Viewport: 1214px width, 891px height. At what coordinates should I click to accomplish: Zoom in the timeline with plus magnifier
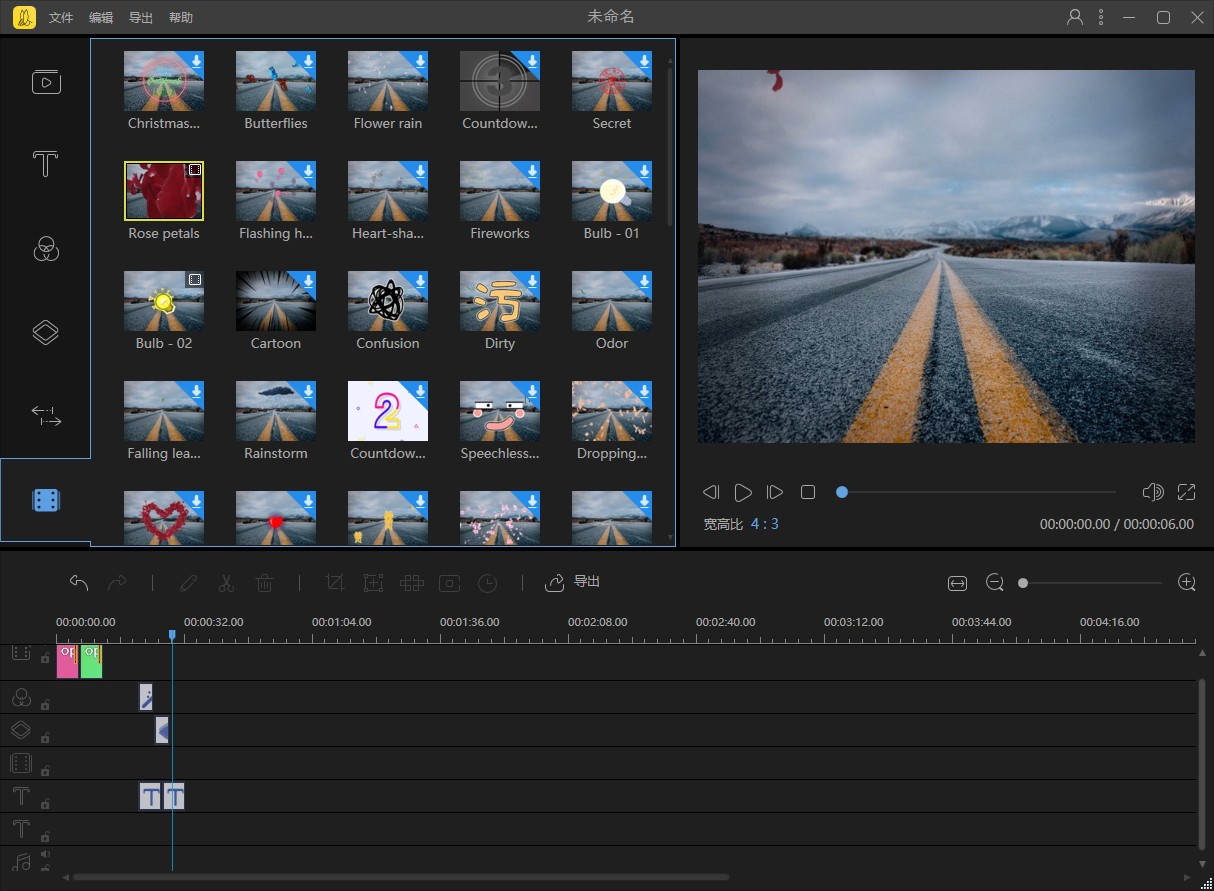(x=1187, y=582)
